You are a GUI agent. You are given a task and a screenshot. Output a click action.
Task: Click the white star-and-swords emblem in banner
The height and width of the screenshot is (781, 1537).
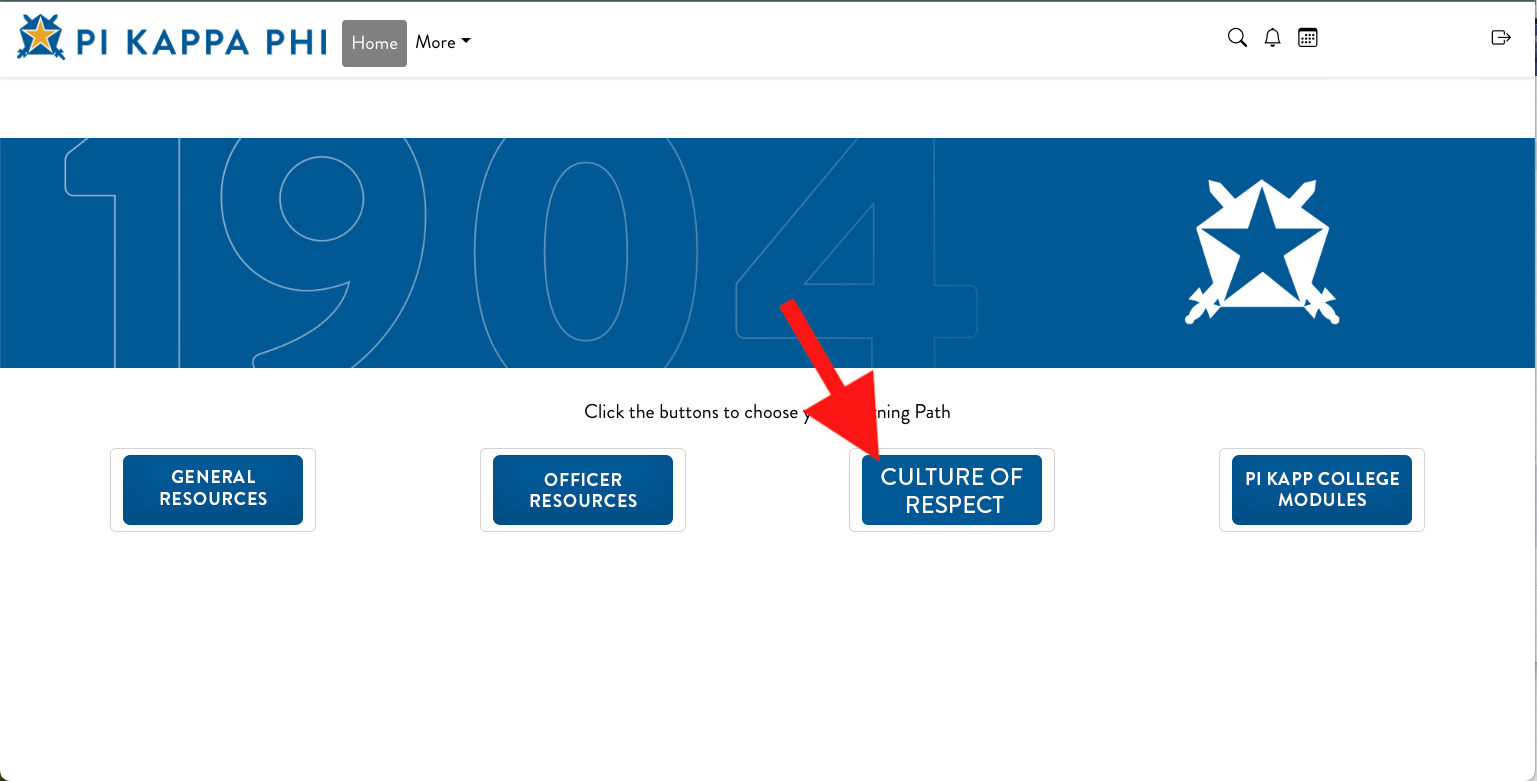pyautogui.click(x=1262, y=252)
